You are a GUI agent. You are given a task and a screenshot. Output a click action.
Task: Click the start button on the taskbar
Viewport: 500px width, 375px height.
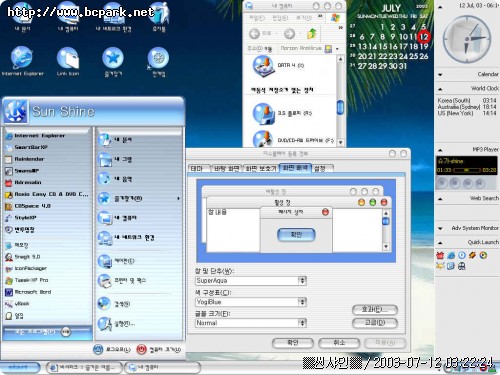[x=19, y=367]
